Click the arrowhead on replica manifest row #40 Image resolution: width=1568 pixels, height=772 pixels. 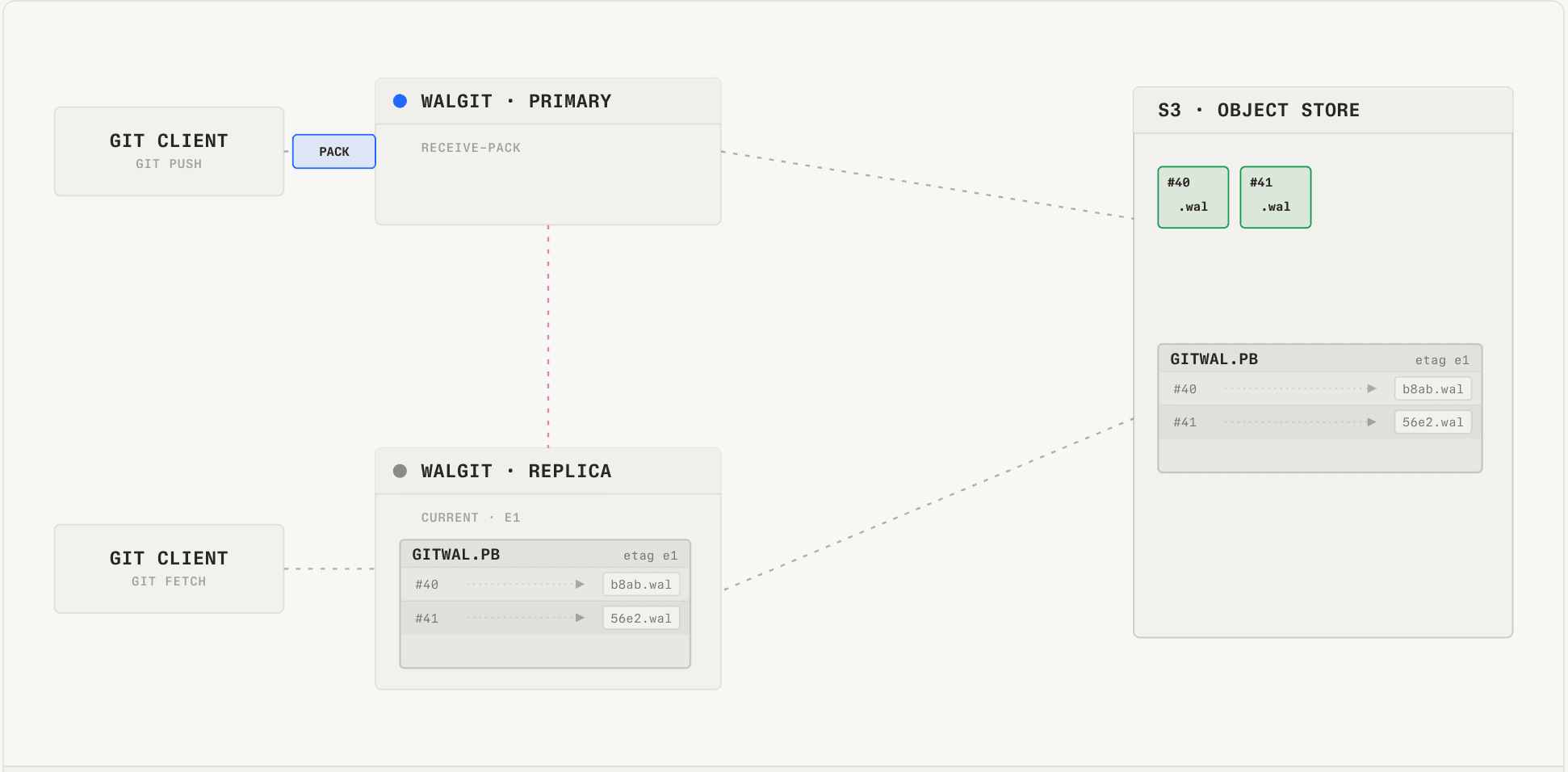[x=580, y=584]
